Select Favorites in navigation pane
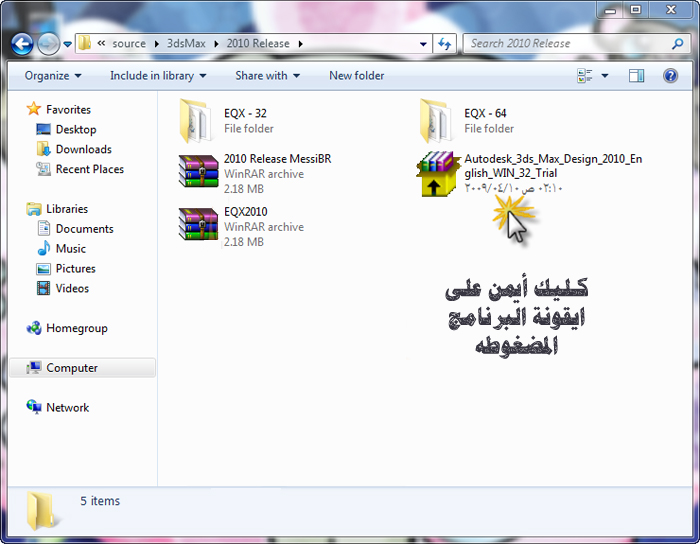Viewport: 700px width, 544px height. pyautogui.click(x=68, y=109)
